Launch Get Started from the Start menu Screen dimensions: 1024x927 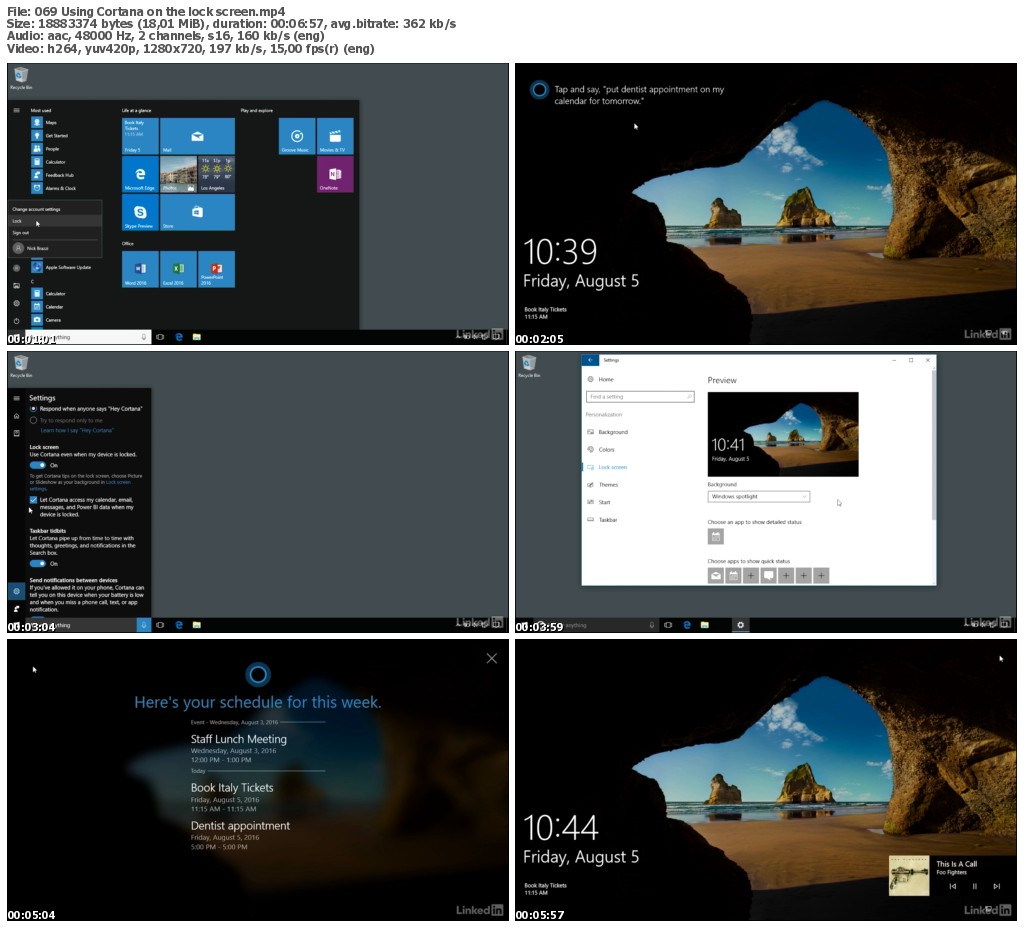pyautogui.click(x=50, y=136)
